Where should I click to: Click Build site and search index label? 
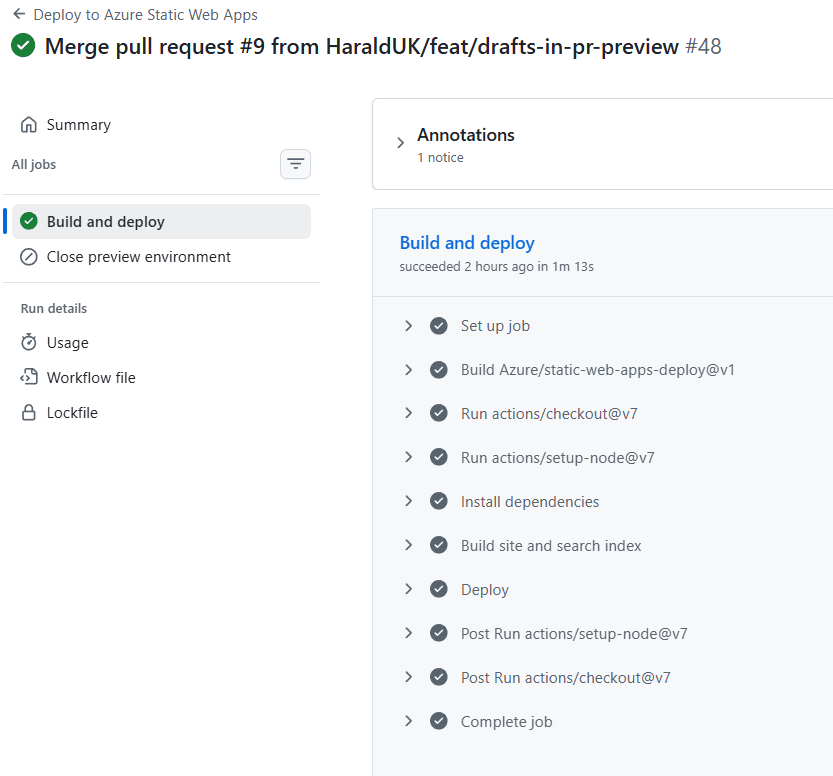tap(551, 545)
